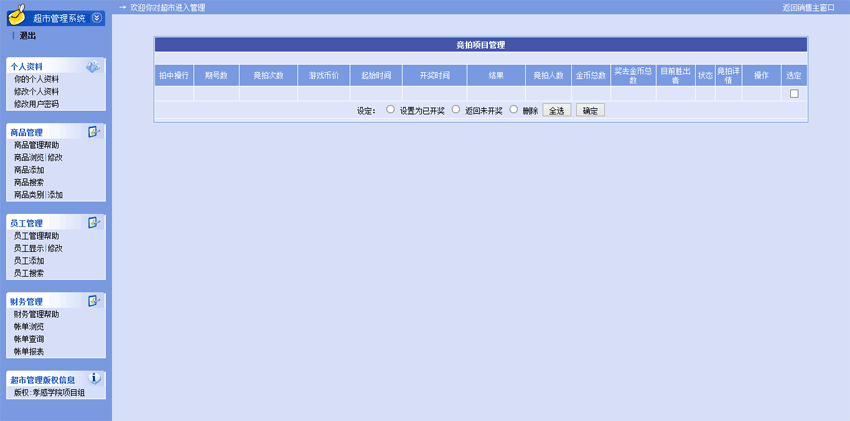Click the 财务管理 section icon
Viewport: 850px width, 421px height.
point(94,300)
